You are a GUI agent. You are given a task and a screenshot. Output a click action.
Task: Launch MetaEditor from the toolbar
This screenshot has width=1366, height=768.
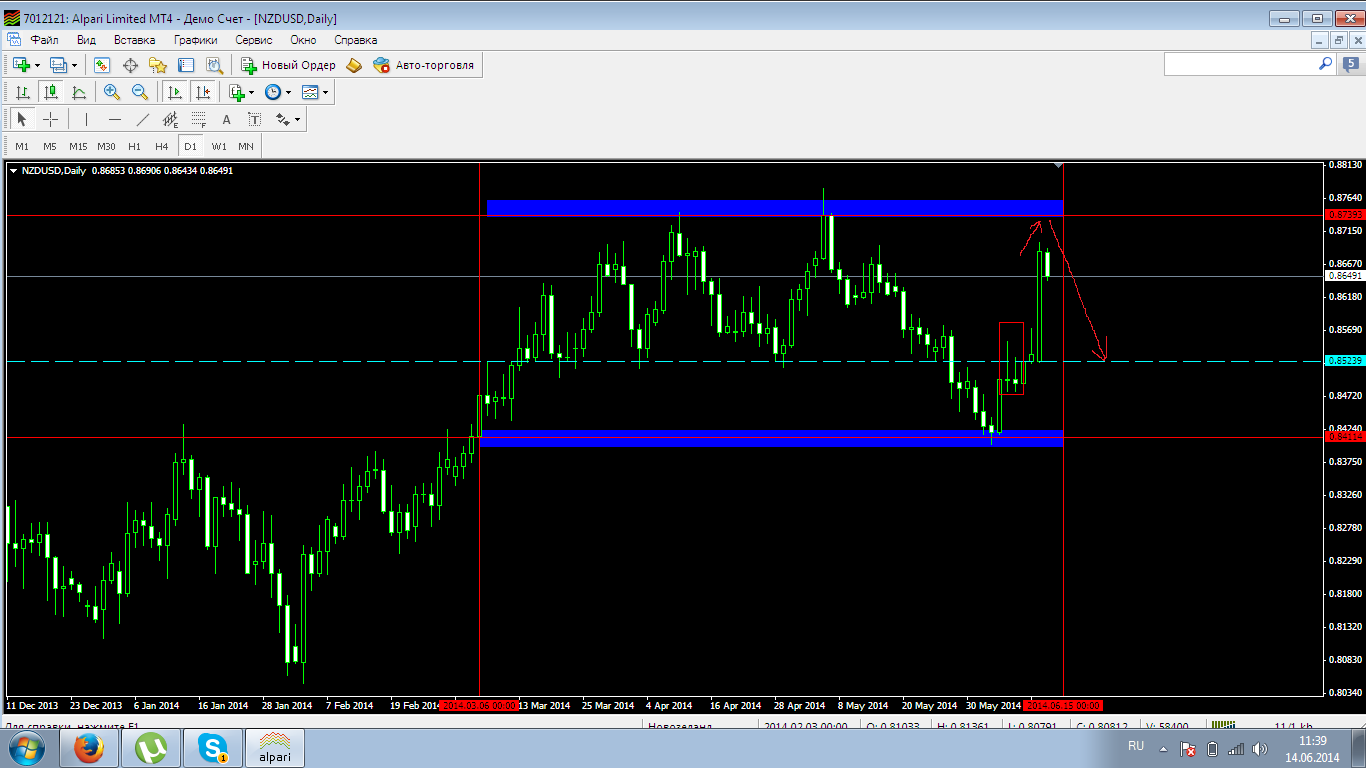coord(353,65)
